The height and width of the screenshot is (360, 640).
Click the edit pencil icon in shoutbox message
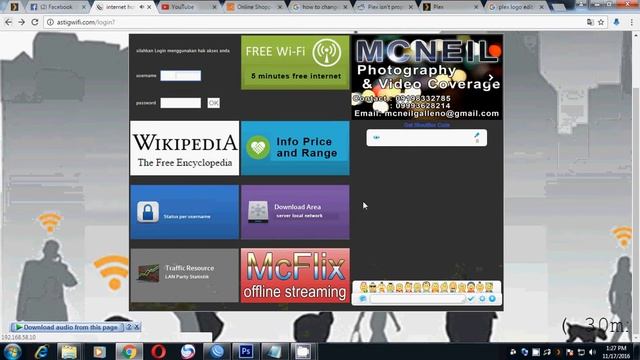click(477, 135)
